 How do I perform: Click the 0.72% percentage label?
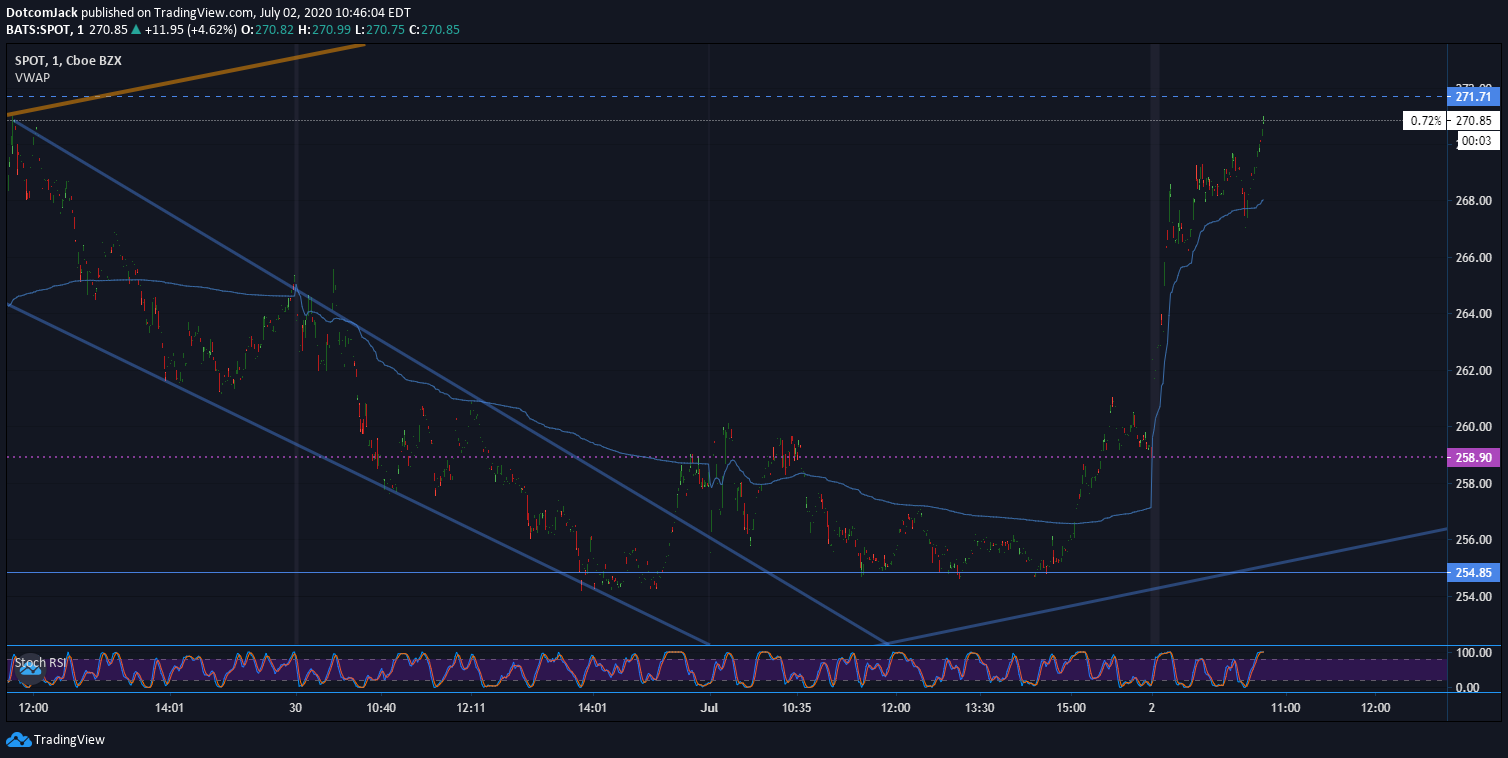click(x=1425, y=121)
